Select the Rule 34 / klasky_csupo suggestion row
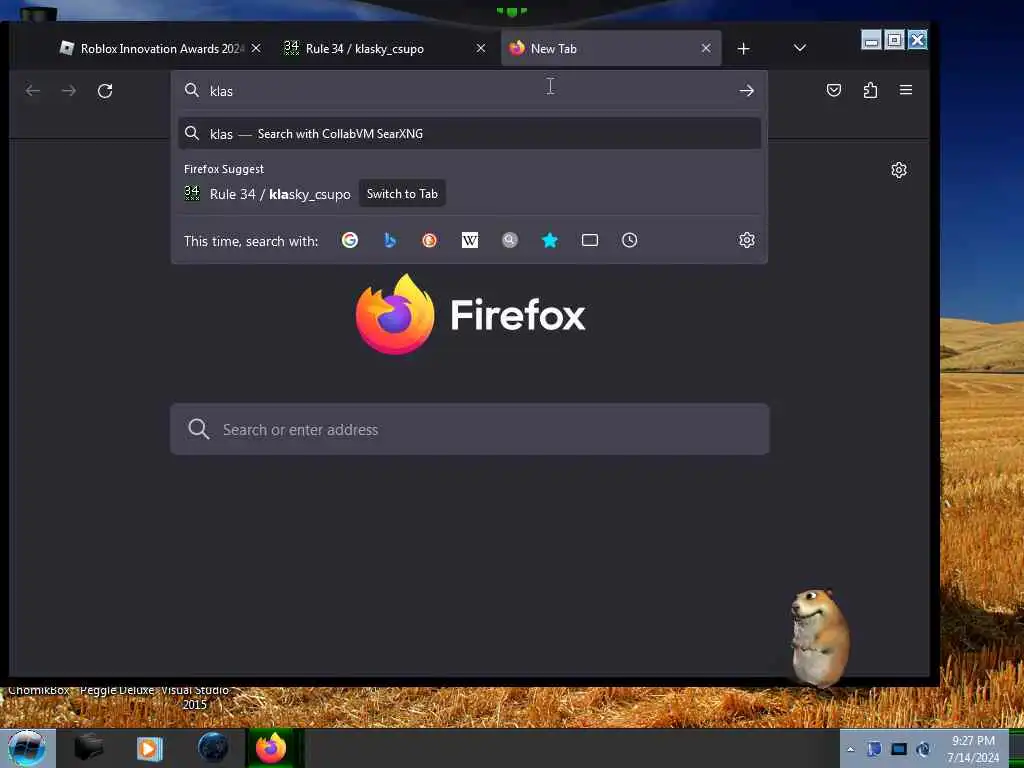1024x768 pixels. [470, 194]
